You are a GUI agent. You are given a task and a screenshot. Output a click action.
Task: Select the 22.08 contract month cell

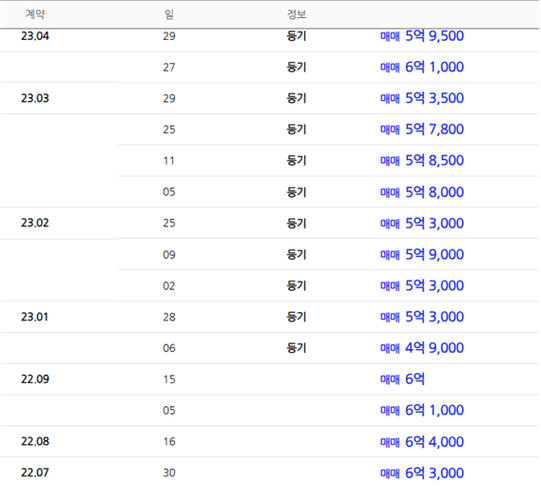[35, 441]
